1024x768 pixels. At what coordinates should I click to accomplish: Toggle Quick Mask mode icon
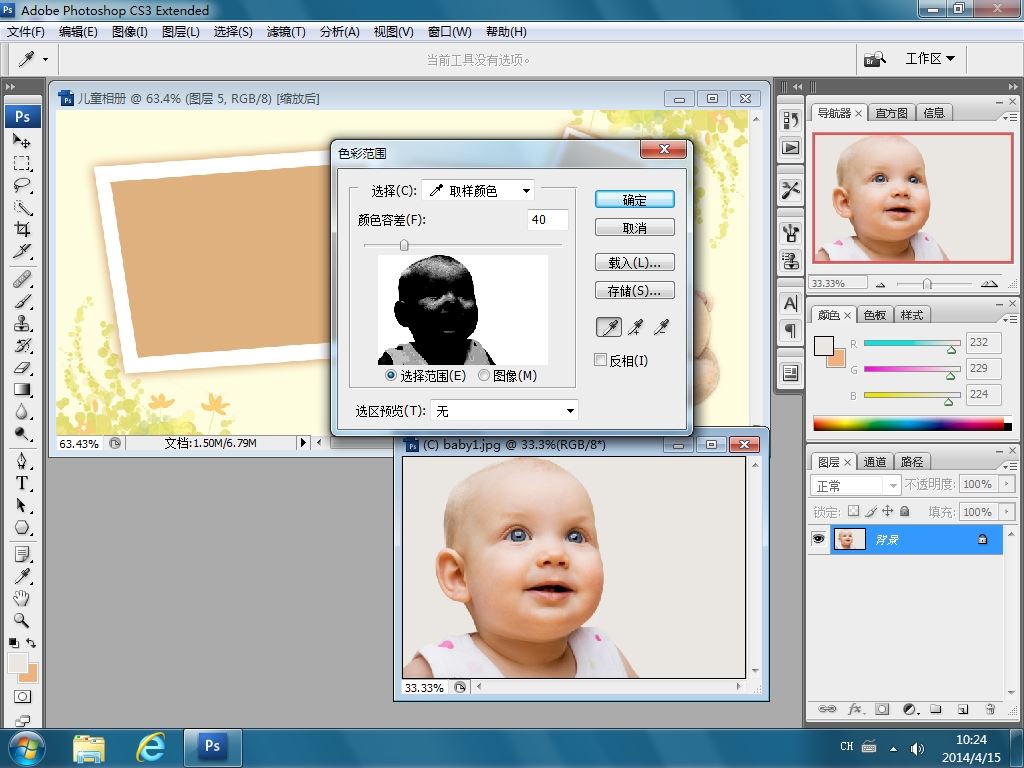[22, 697]
